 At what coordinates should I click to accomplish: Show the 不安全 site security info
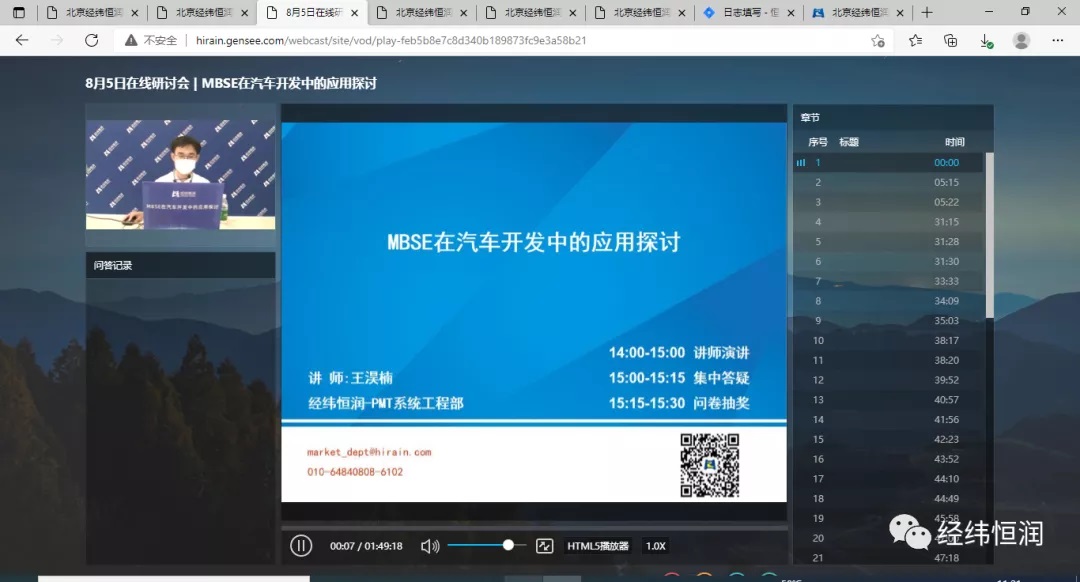pos(151,41)
